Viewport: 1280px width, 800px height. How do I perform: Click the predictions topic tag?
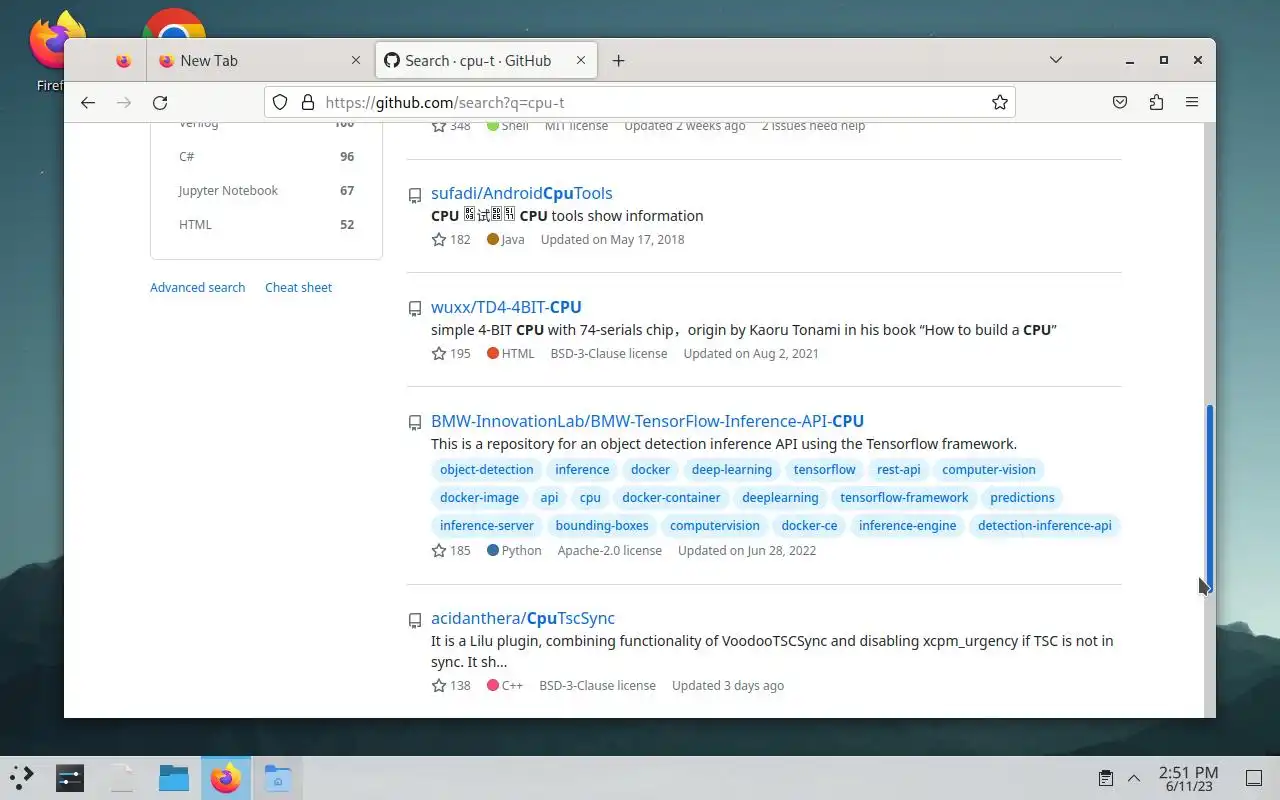[1022, 497]
